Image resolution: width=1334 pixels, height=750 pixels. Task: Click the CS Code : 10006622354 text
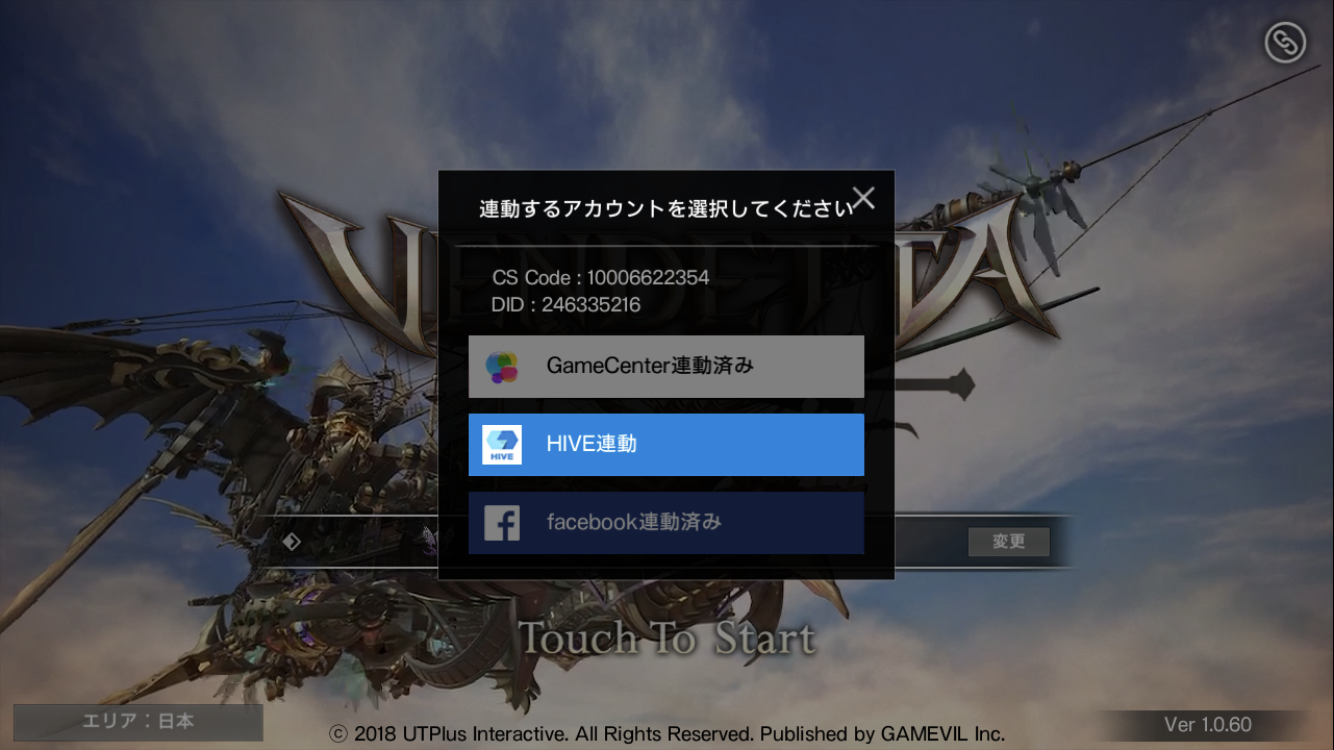(601, 278)
